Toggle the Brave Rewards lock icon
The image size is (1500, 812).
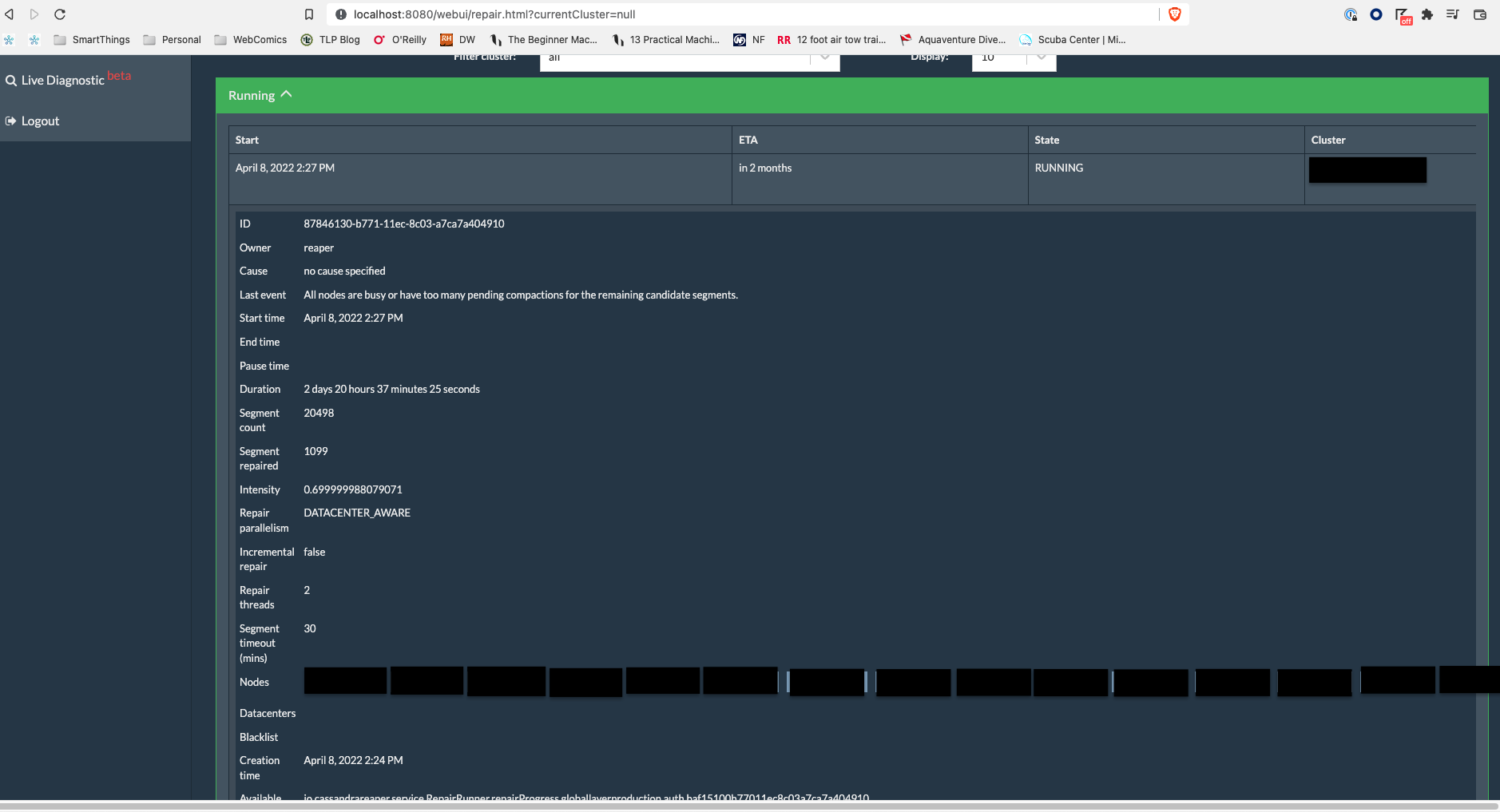pos(1351,14)
